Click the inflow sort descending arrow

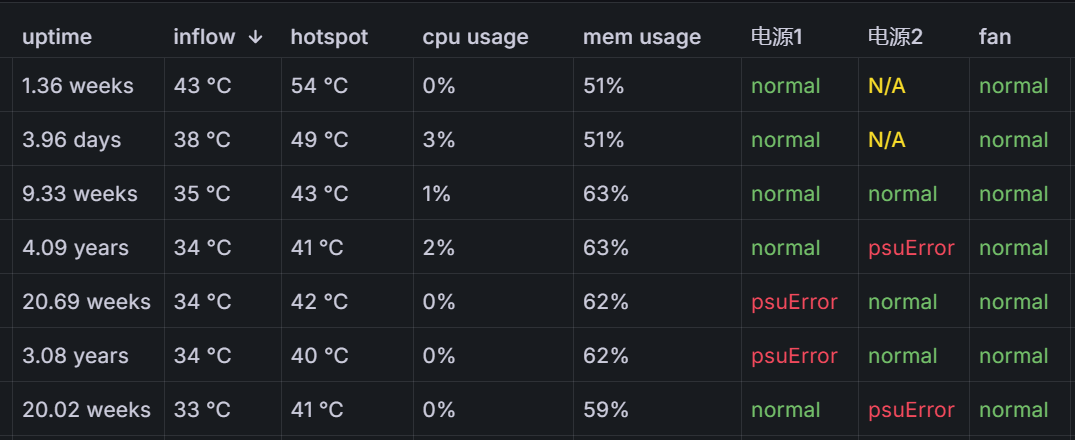click(255, 37)
